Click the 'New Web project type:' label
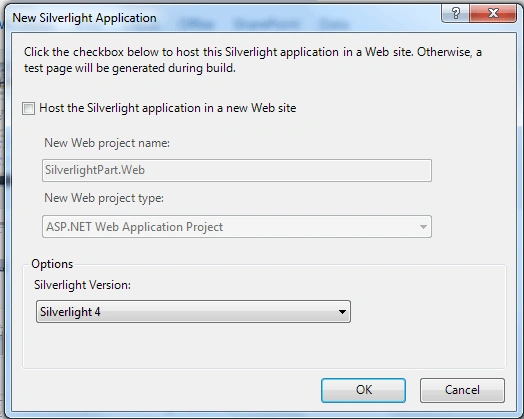This screenshot has width=524, height=419. [x=104, y=198]
